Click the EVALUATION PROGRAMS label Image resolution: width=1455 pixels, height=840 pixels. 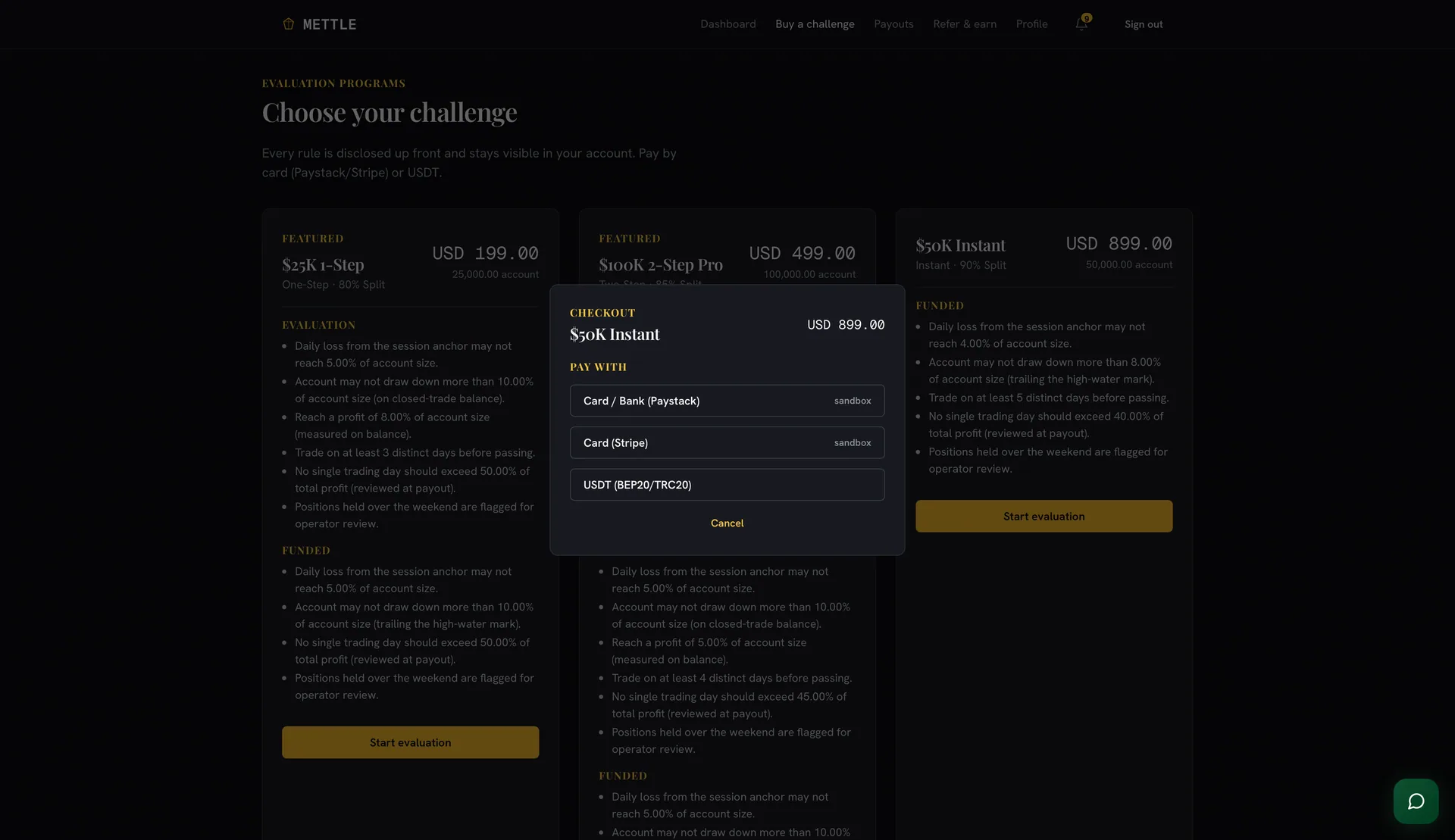[x=333, y=83]
